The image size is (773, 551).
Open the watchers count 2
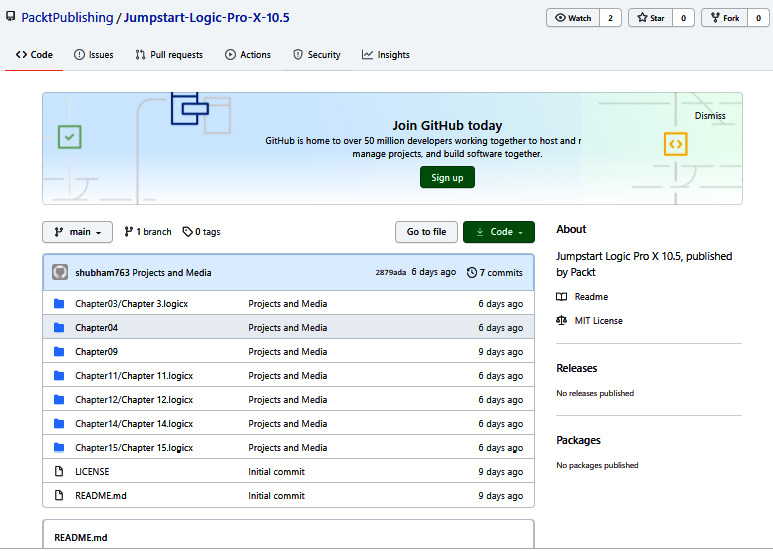point(610,18)
